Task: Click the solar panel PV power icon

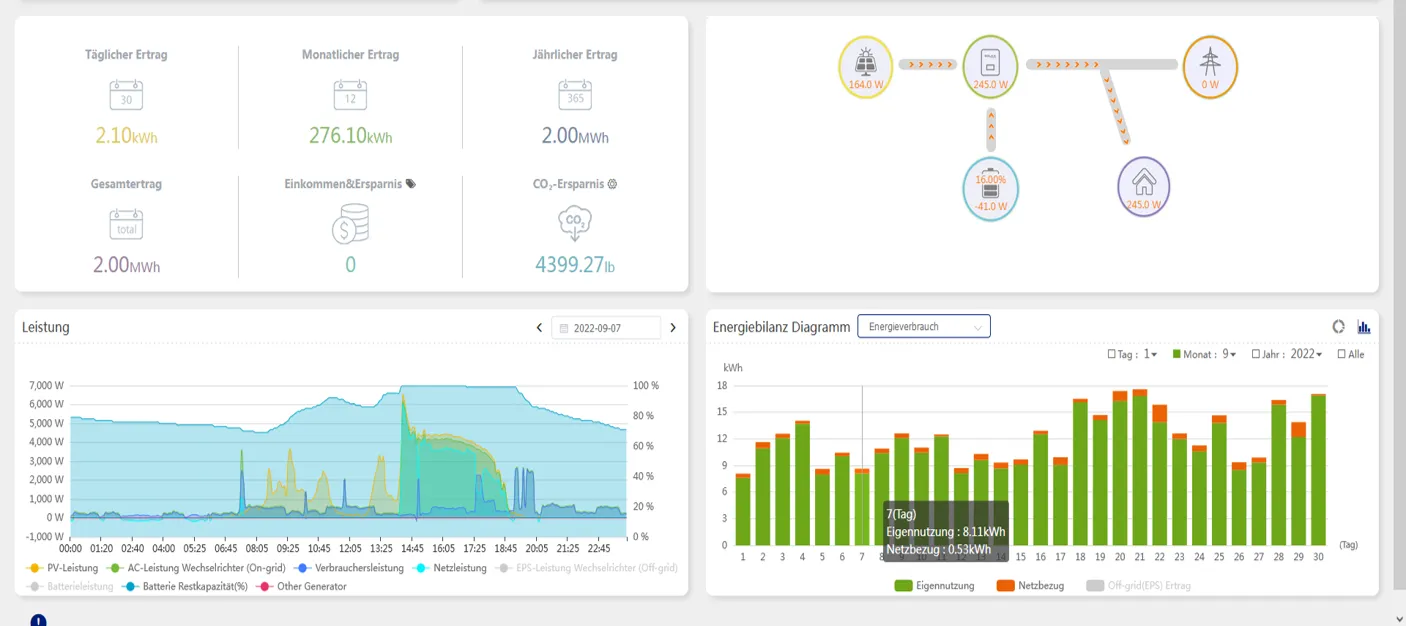Action: [x=866, y=65]
